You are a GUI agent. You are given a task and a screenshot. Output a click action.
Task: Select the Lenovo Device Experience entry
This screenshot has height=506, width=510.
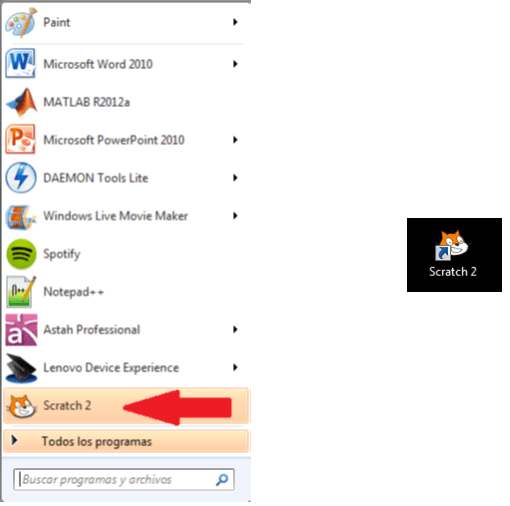point(126,368)
